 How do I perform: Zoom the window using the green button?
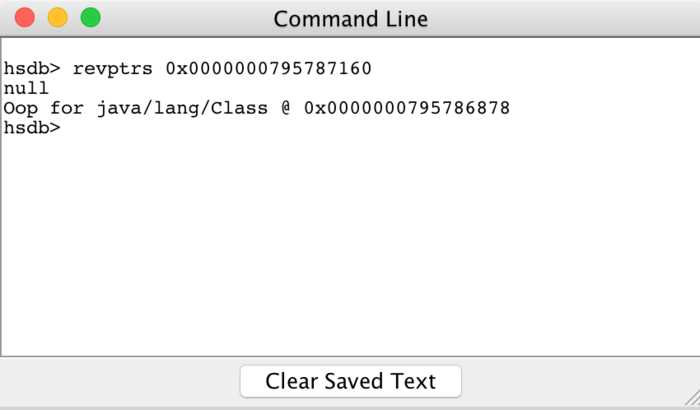(91, 18)
